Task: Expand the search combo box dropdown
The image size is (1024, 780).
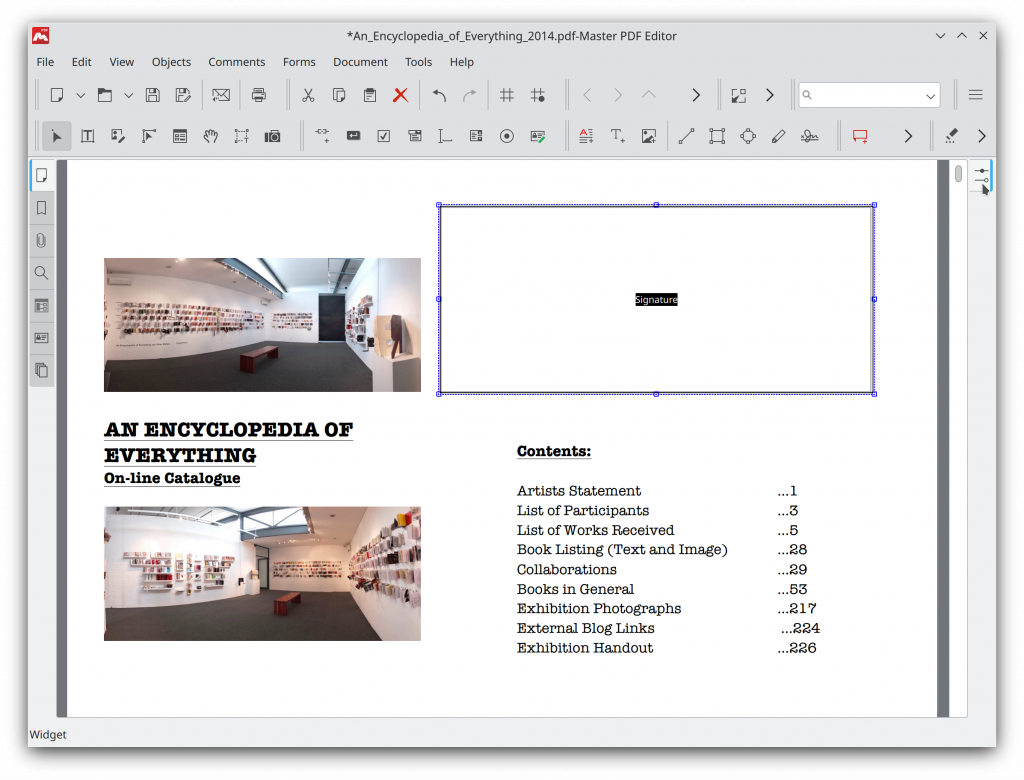Action: tap(929, 95)
